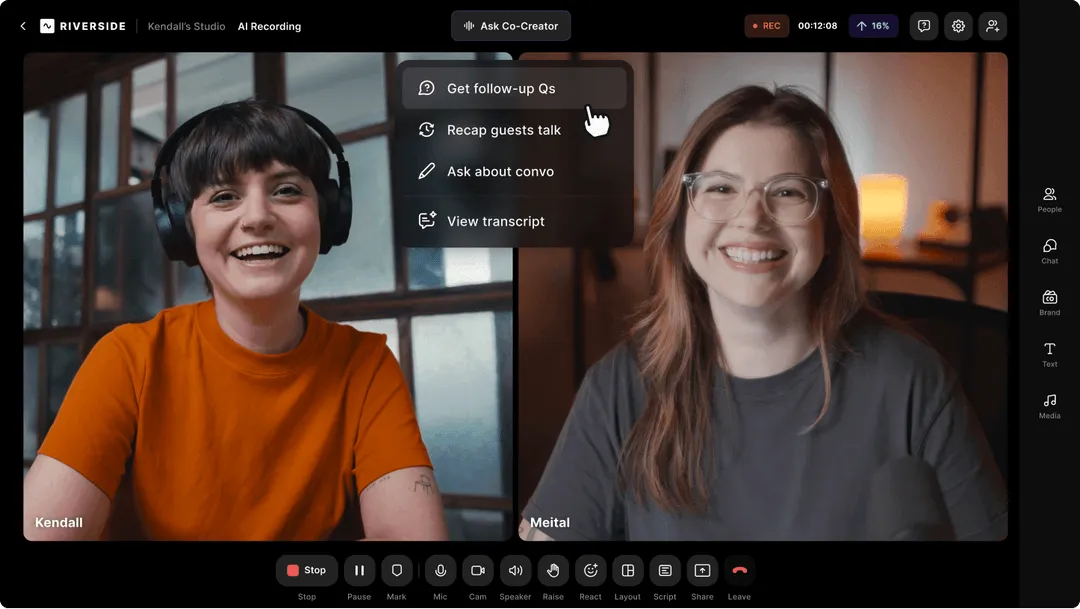This screenshot has height=609, width=1080.
Task: Check the 16% upload progress indicator
Action: pyautogui.click(x=873, y=25)
